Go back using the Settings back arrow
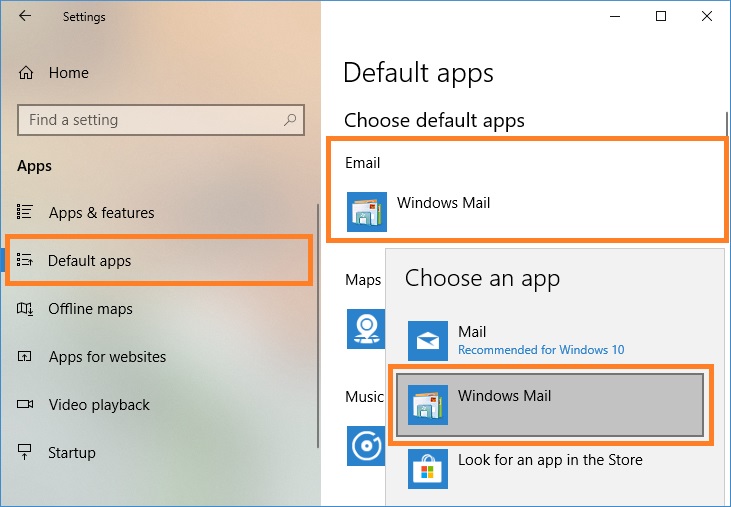Viewport: 731px width, 507px height. coord(25,16)
